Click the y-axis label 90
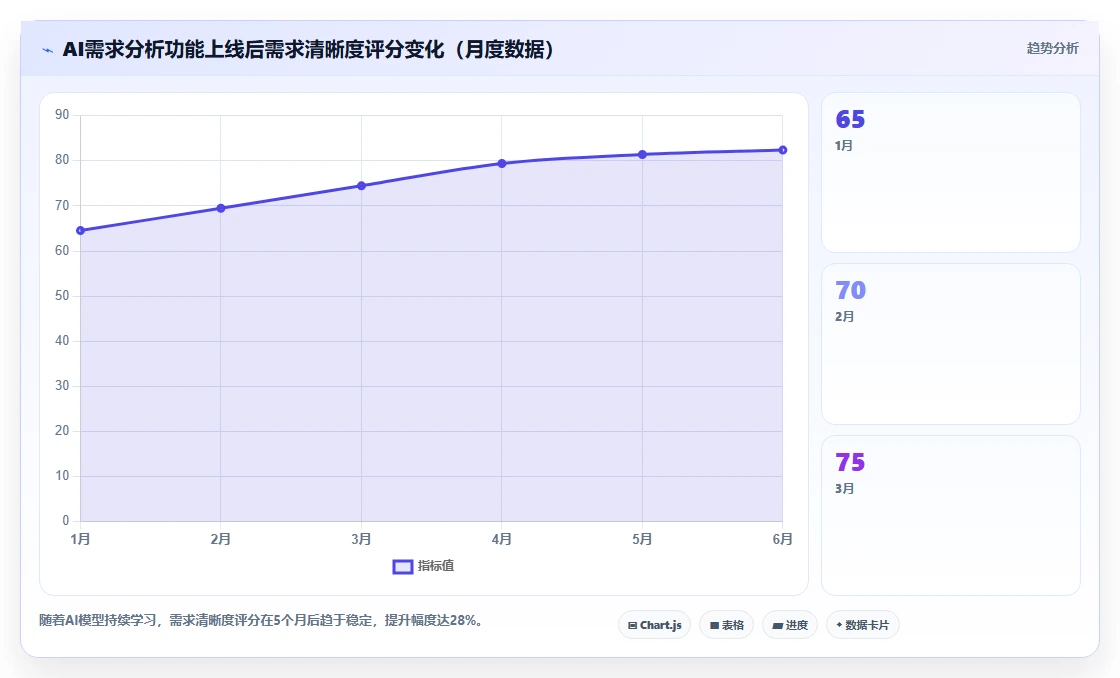This screenshot has width=1120, height=678. (x=62, y=114)
